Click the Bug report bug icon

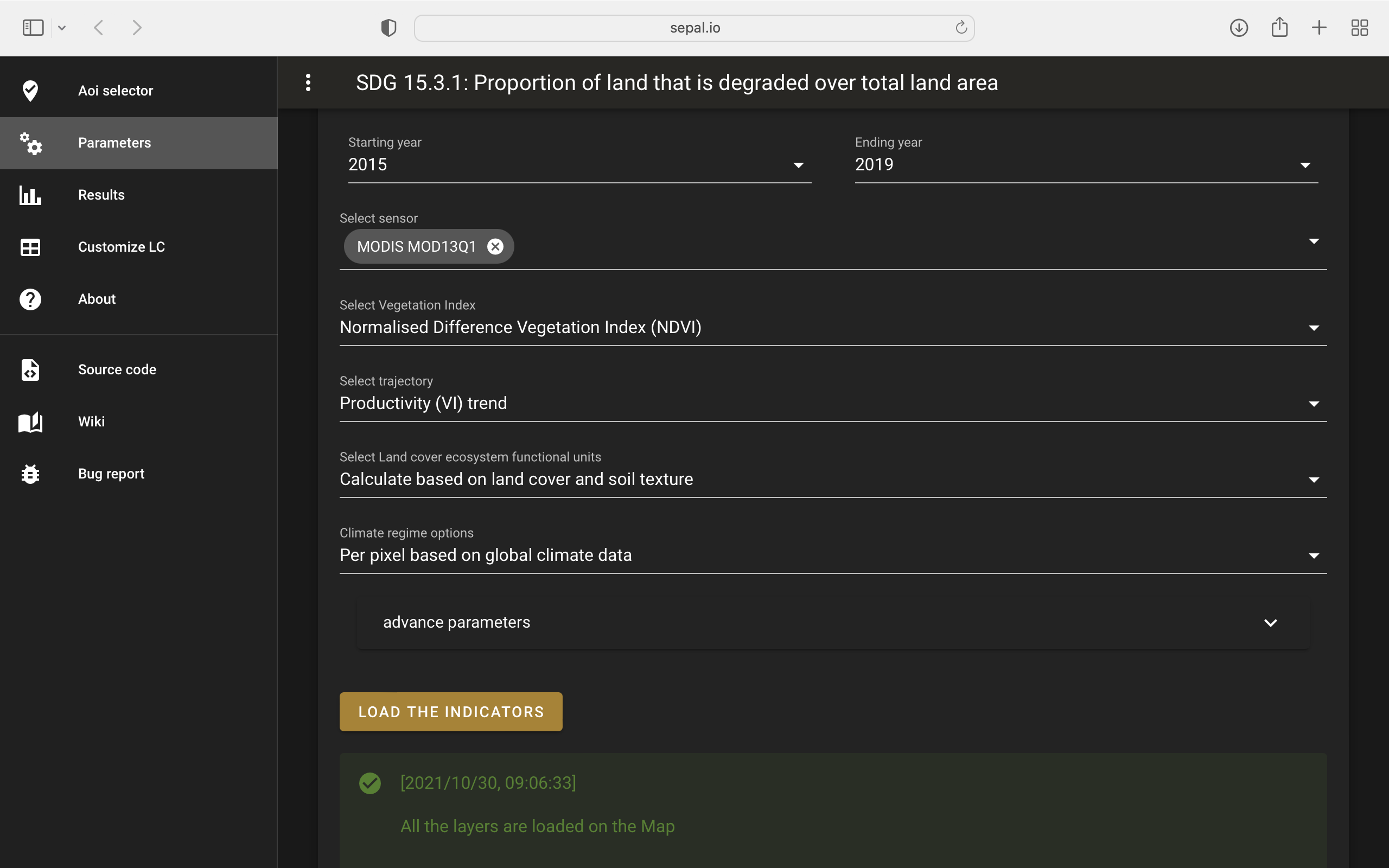[x=30, y=474]
